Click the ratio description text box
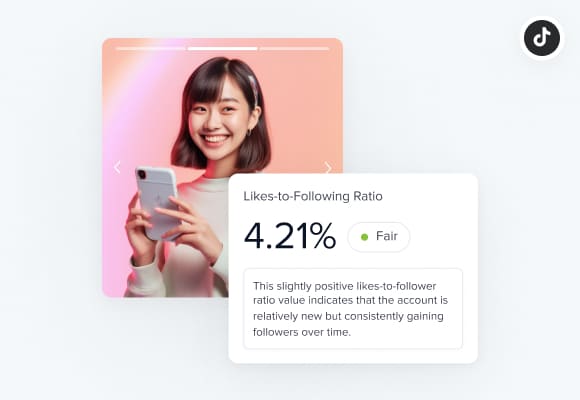 click(353, 309)
